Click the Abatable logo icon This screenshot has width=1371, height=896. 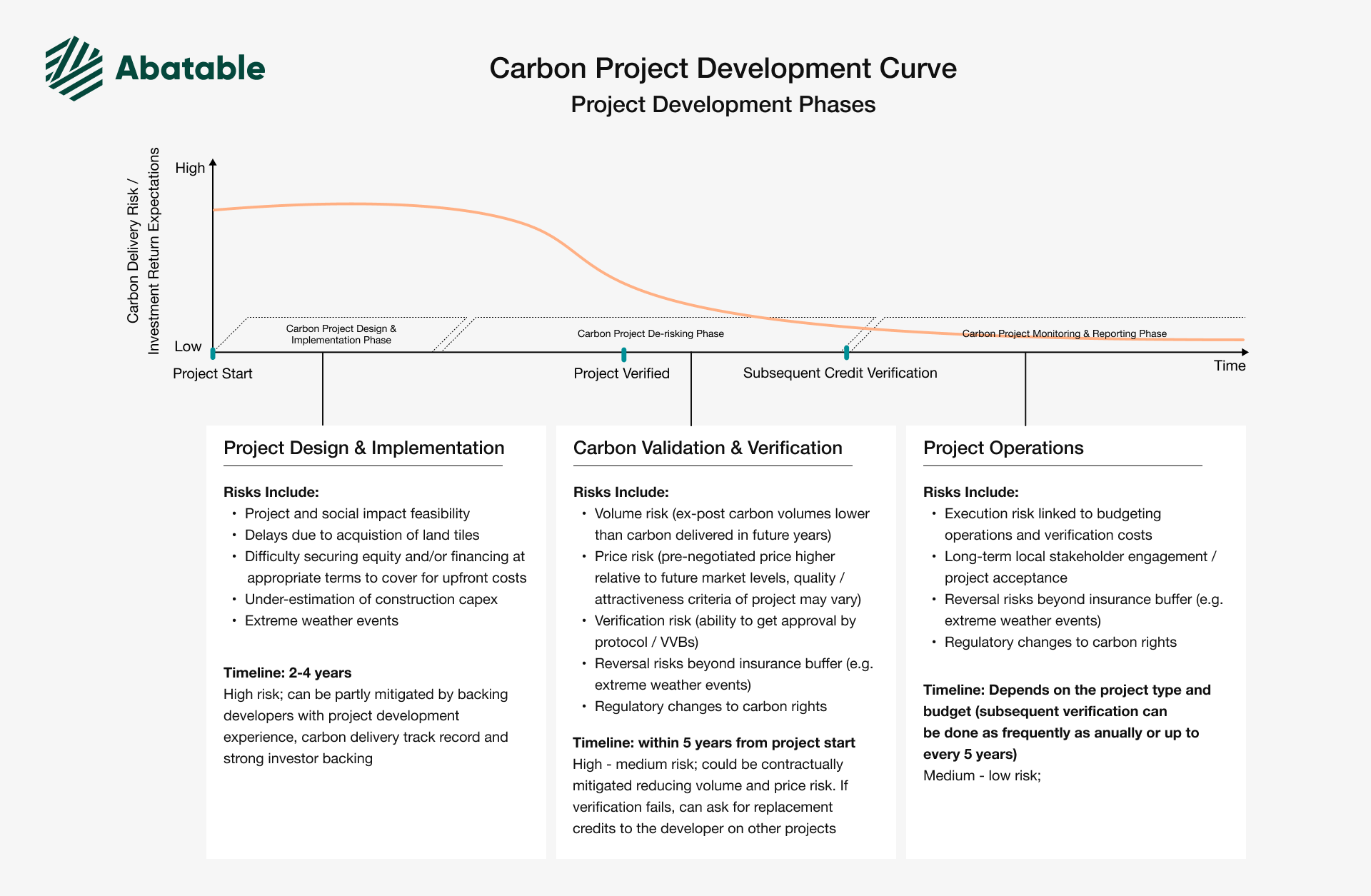[74, 69]
